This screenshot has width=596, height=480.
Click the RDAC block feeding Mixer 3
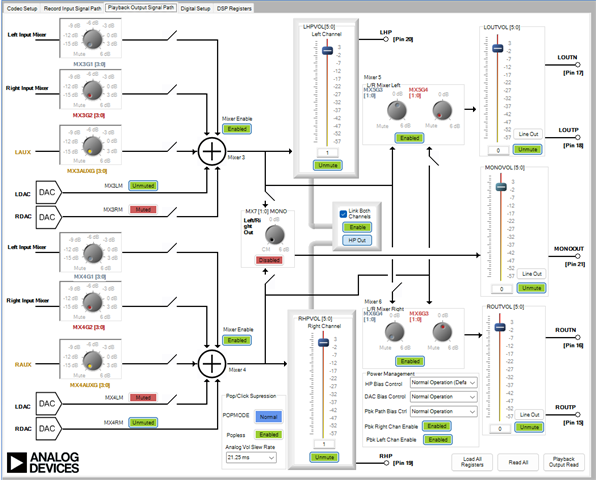coord(48,217)
